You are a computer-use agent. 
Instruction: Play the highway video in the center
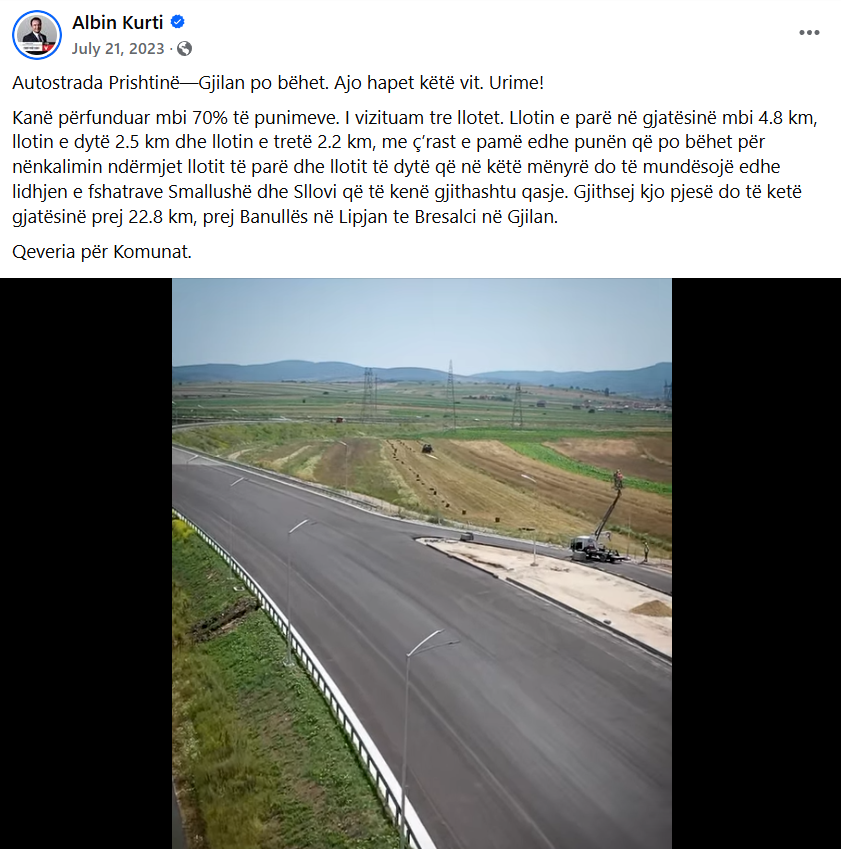[x=422, y=563]
